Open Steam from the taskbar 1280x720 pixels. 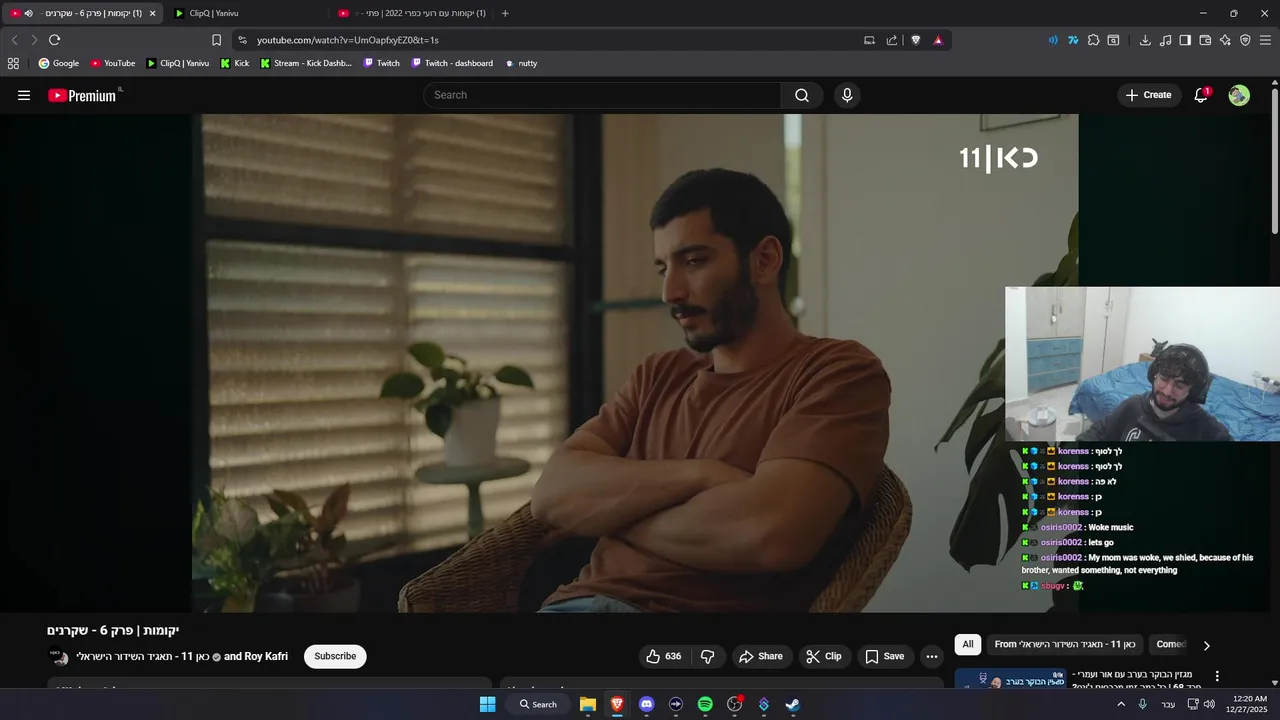792,704
